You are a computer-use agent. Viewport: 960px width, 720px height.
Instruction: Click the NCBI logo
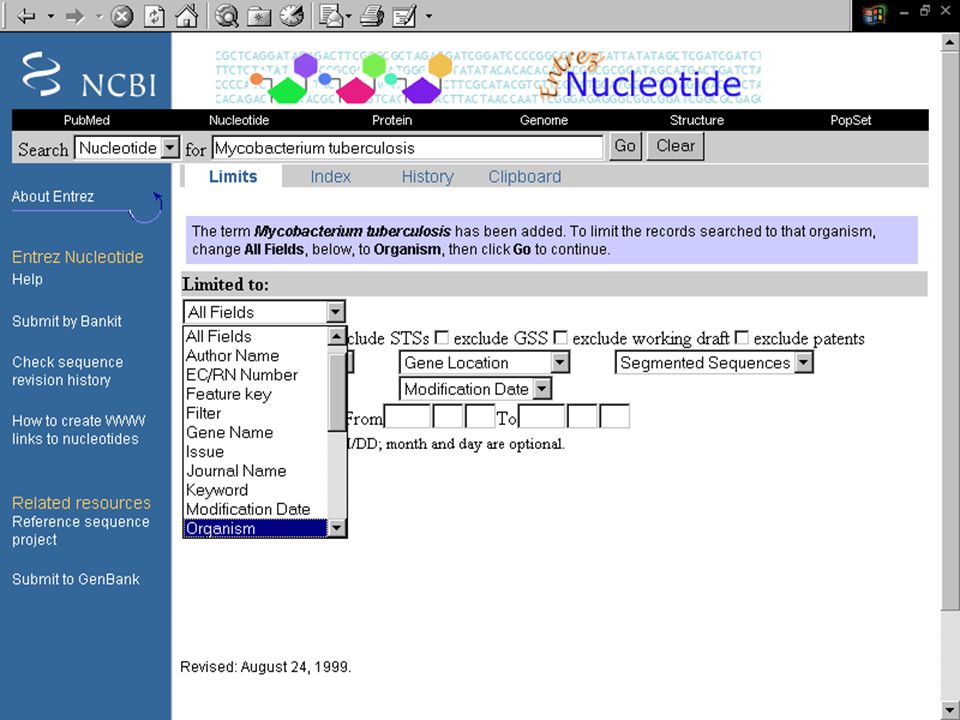[89, 74]
